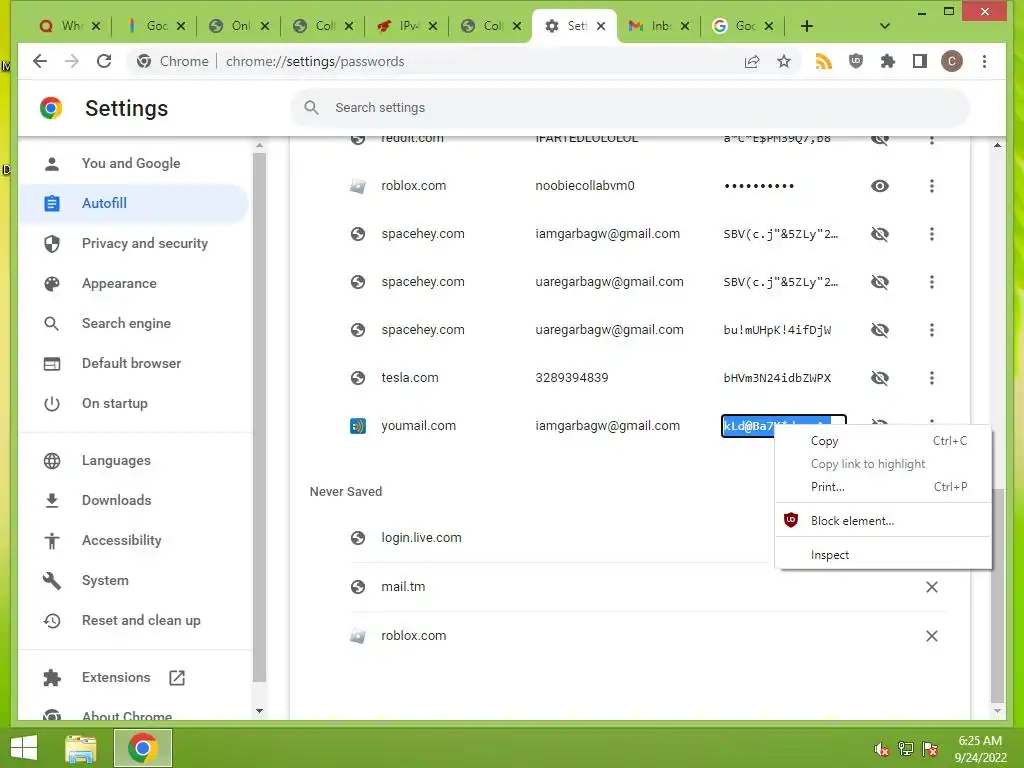Share this page via the share icon
Image resolution: width=1024 pixels, height=768 pixels.
(x=752, y=61)
